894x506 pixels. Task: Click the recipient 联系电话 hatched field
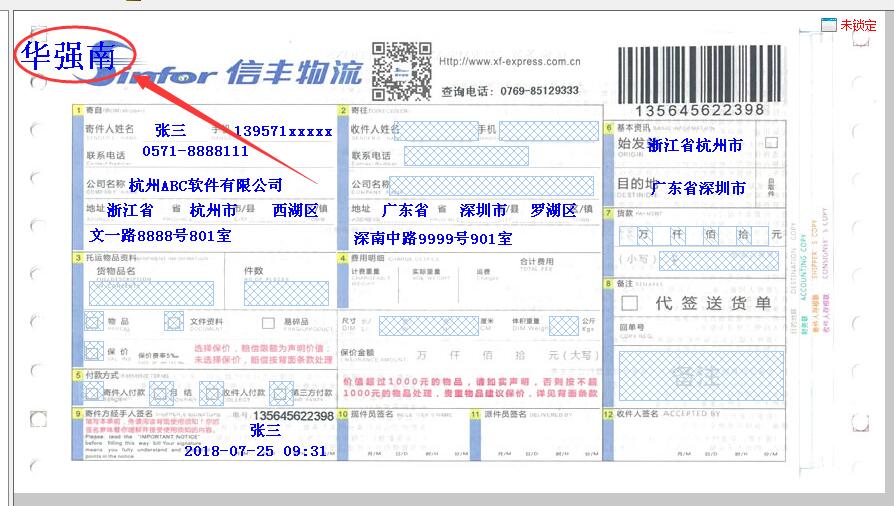pyautogui.click(x=466, y=156)
